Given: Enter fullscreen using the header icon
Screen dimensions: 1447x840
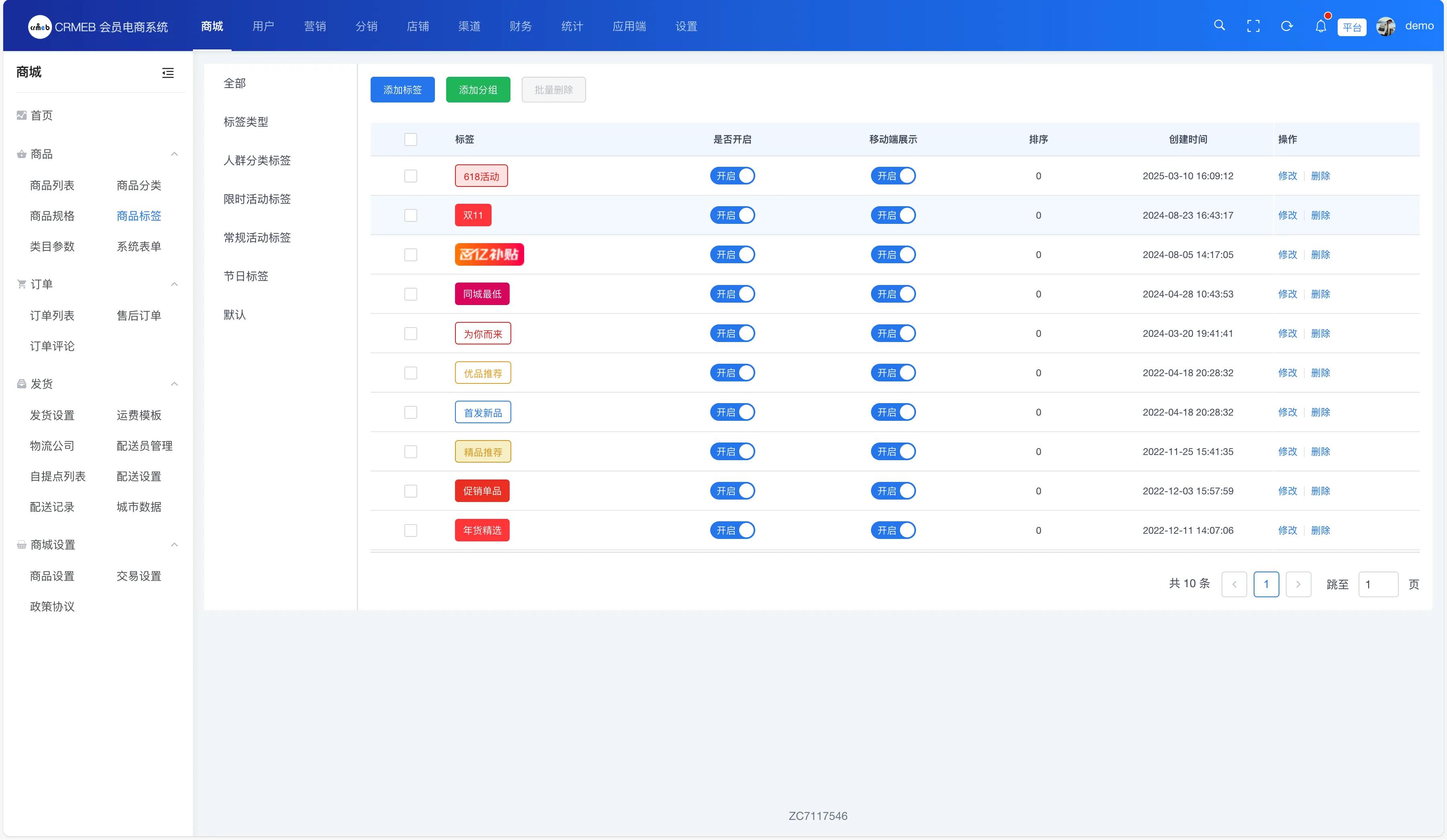Looking at the screenshot, I should point(1253,26).
